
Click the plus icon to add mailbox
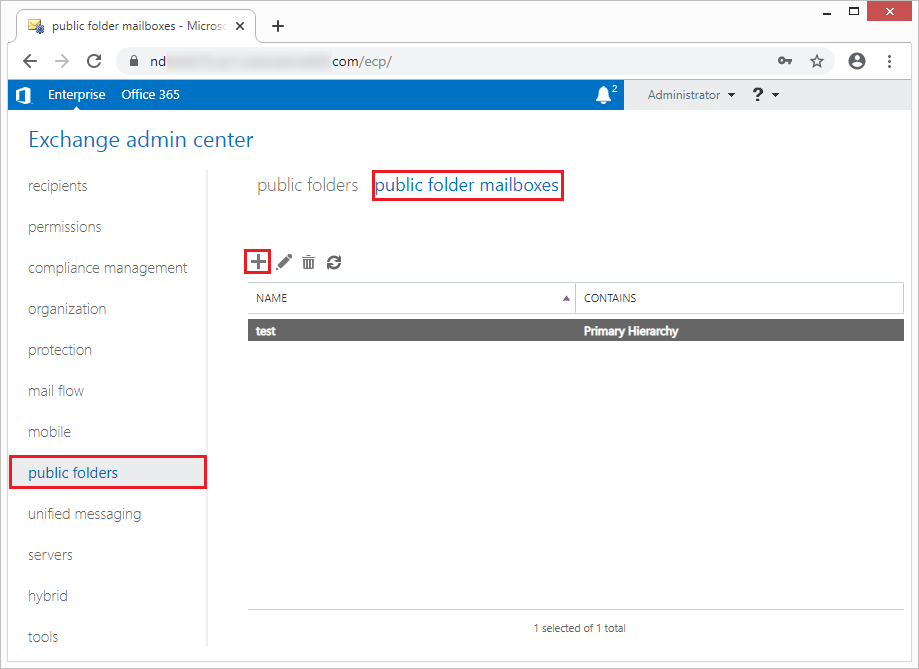258,262
